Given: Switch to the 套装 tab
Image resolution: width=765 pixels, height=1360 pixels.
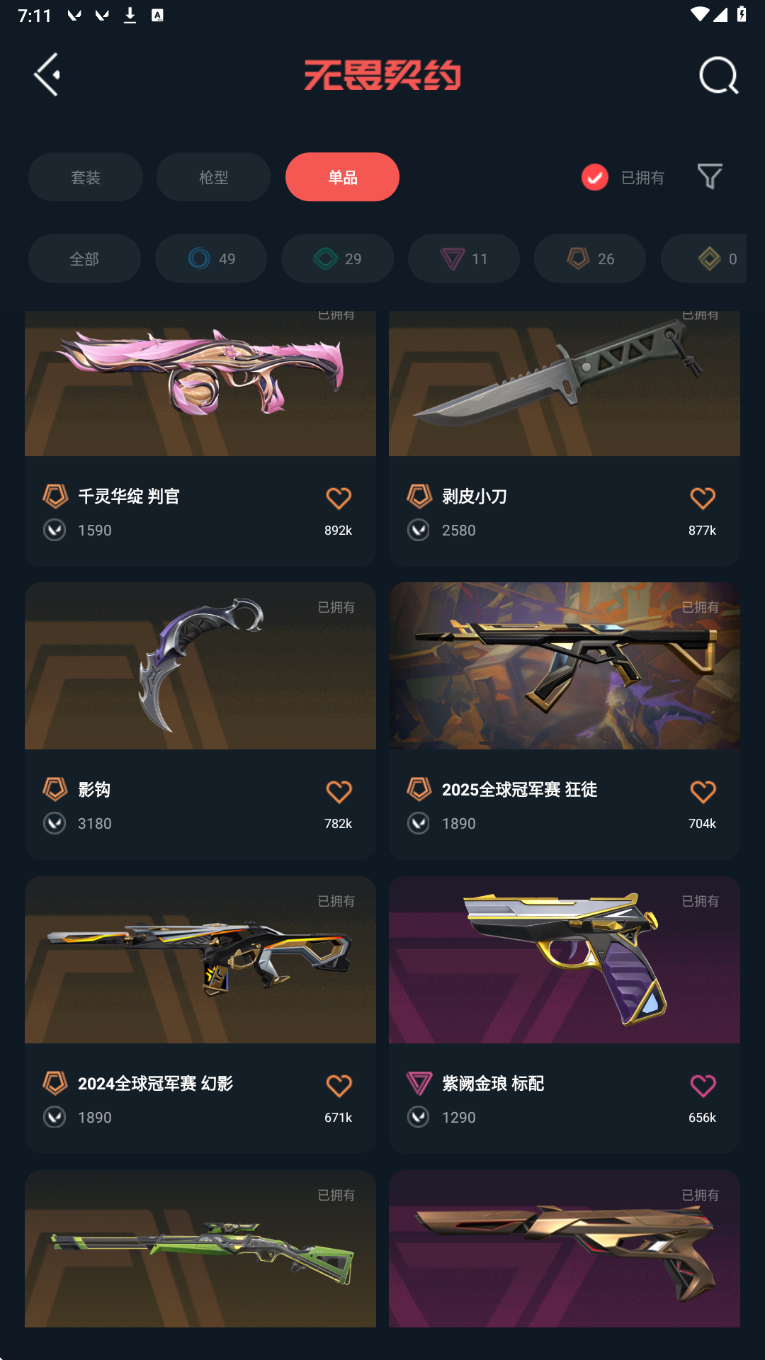Looking at the screenshot, I should point(85,177).
